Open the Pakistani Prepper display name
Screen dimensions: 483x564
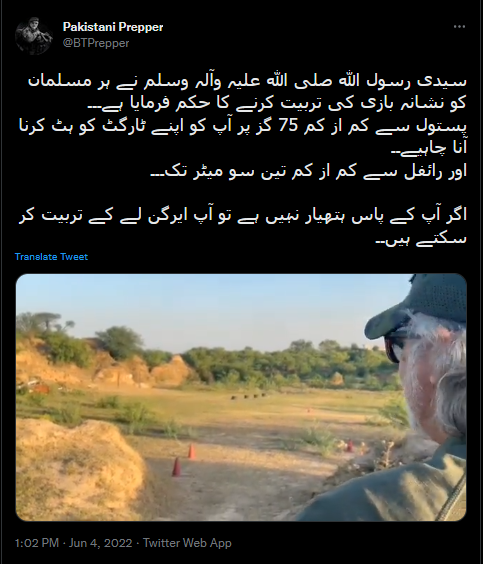(113, 27)
